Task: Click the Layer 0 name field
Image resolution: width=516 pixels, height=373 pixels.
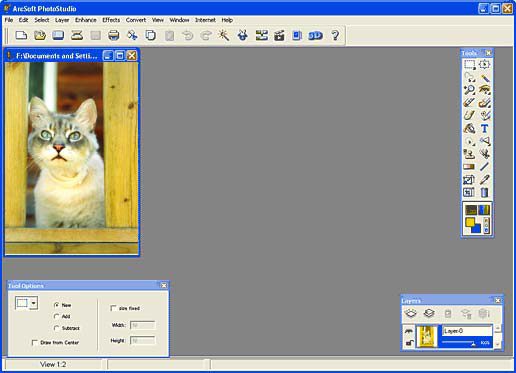Action: click(x=467, y=331)
